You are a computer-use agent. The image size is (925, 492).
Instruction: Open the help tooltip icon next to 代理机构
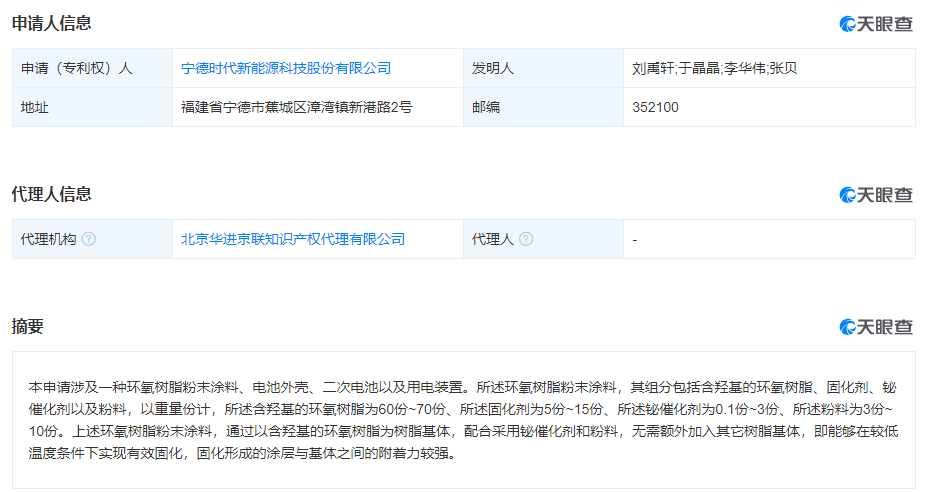(x=89, y=240)
